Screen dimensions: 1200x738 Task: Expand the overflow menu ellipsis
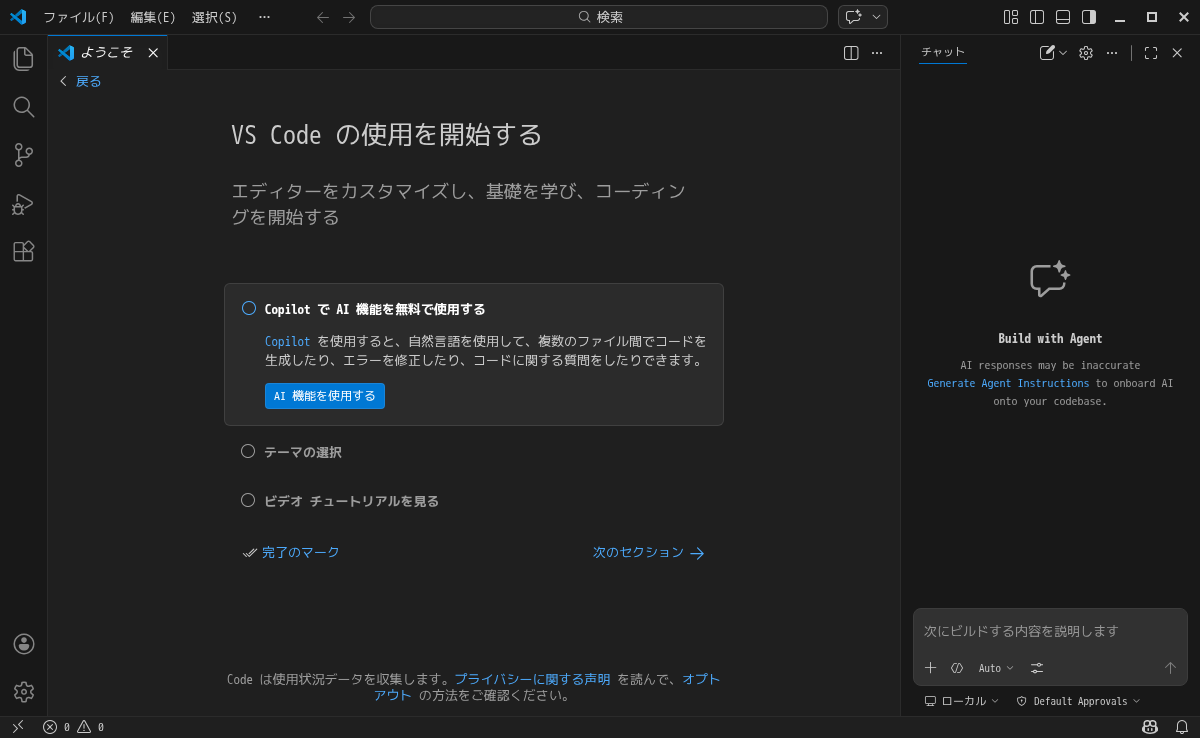tap(264, 17)
